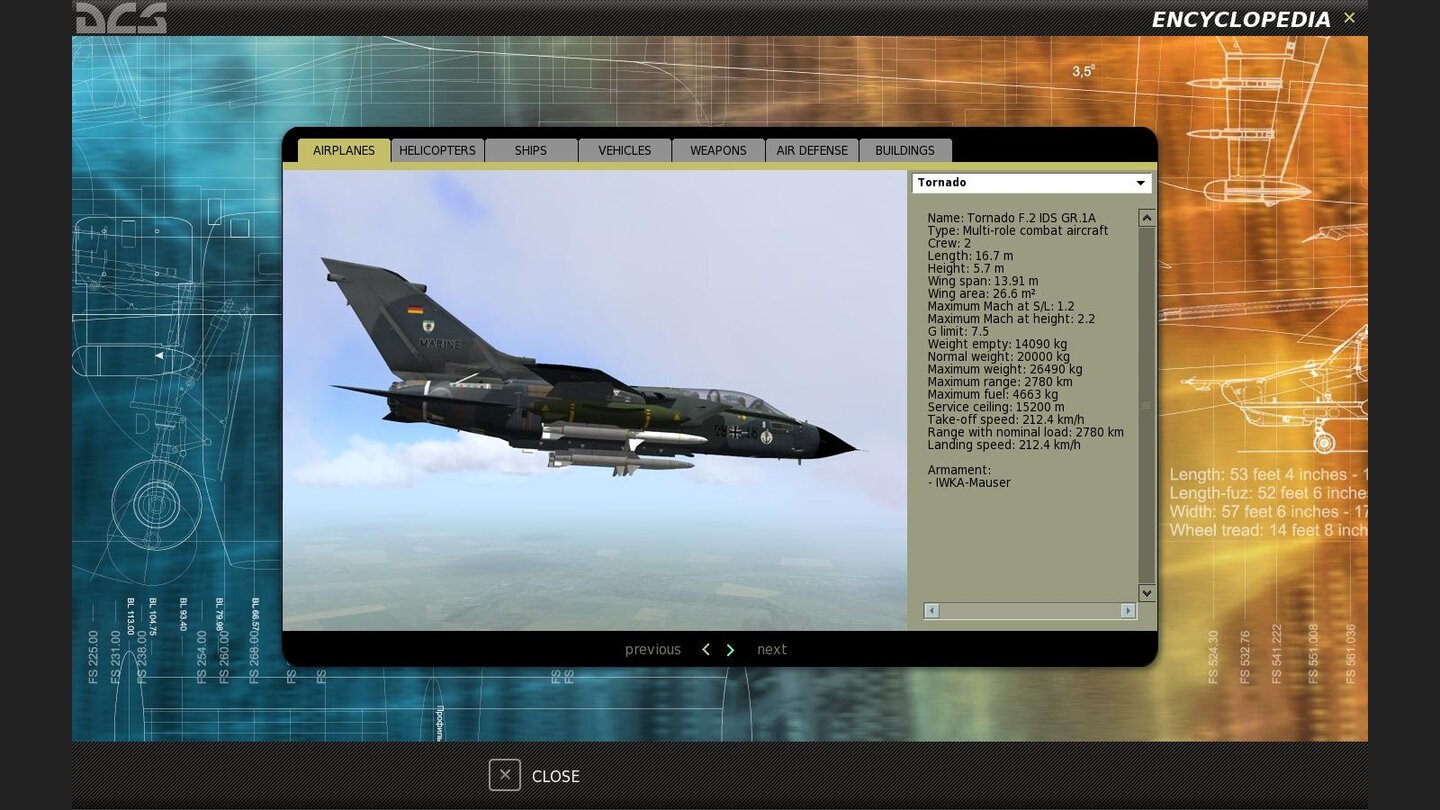This screenshot has width=1440, height=810.
Task: Click the 'previous' text link
Action: tap(653, 650)
